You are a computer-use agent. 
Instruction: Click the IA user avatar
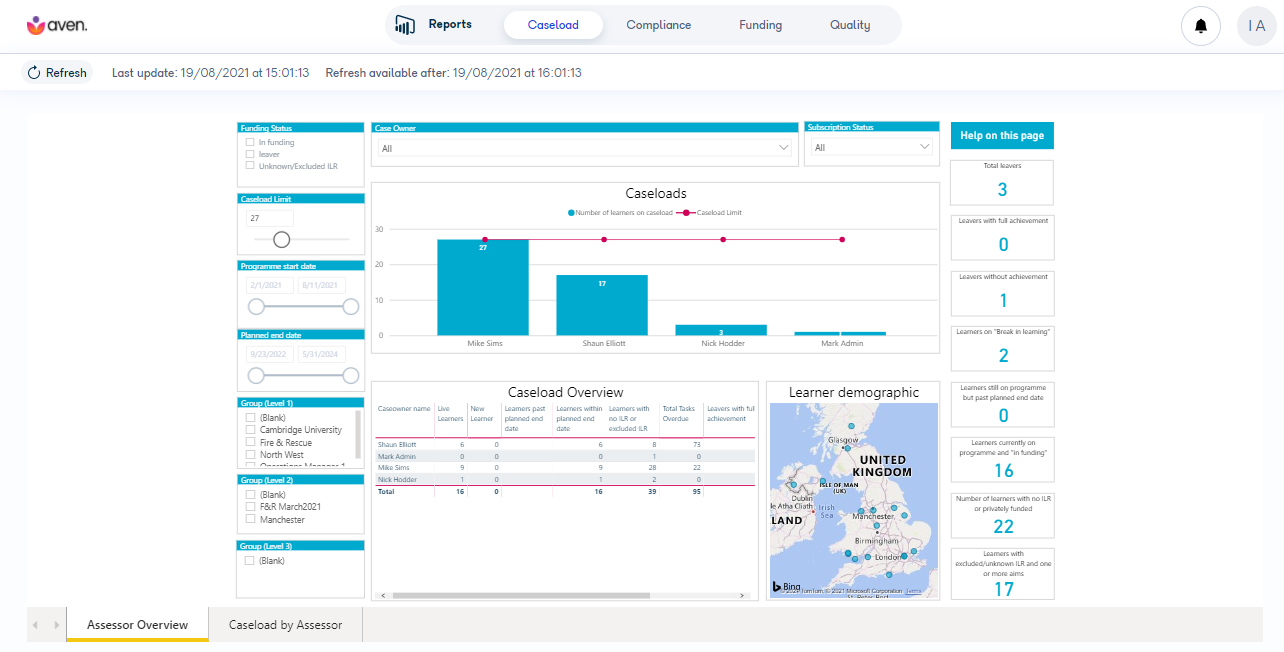click(1257, 25)
